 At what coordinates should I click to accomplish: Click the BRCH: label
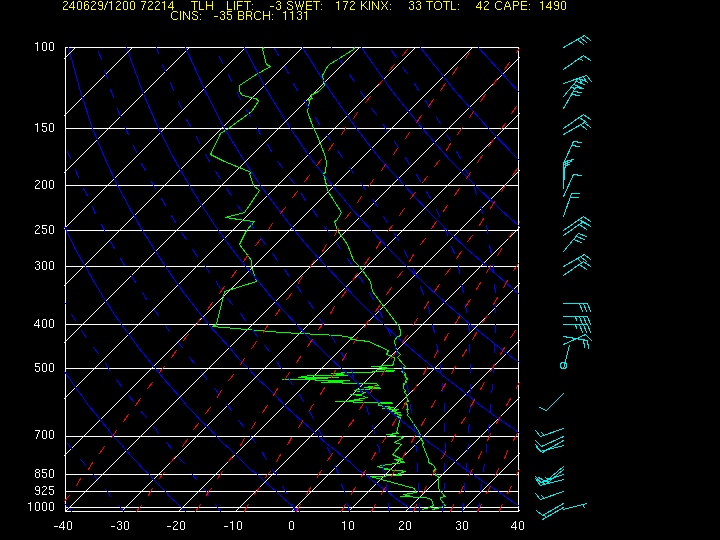click(257, 16)
